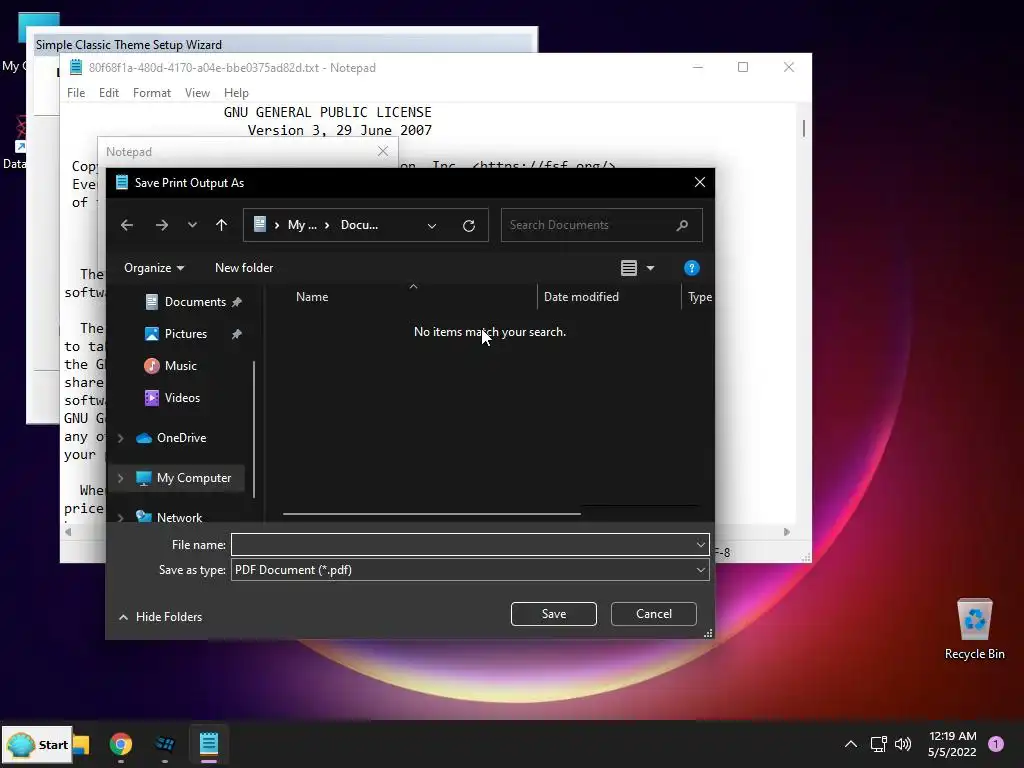Expand the My Computer tree node
This screenshot has height=768, width=1024.
point(121,478)
